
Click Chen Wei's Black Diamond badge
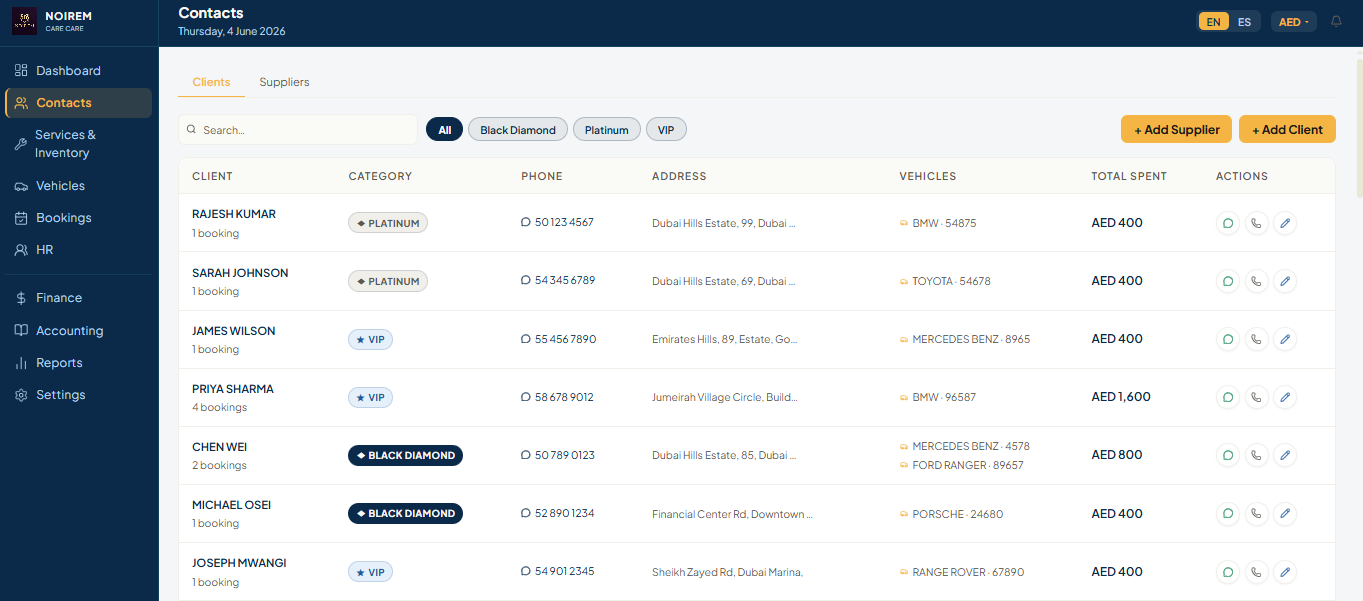tap(405, 455)
